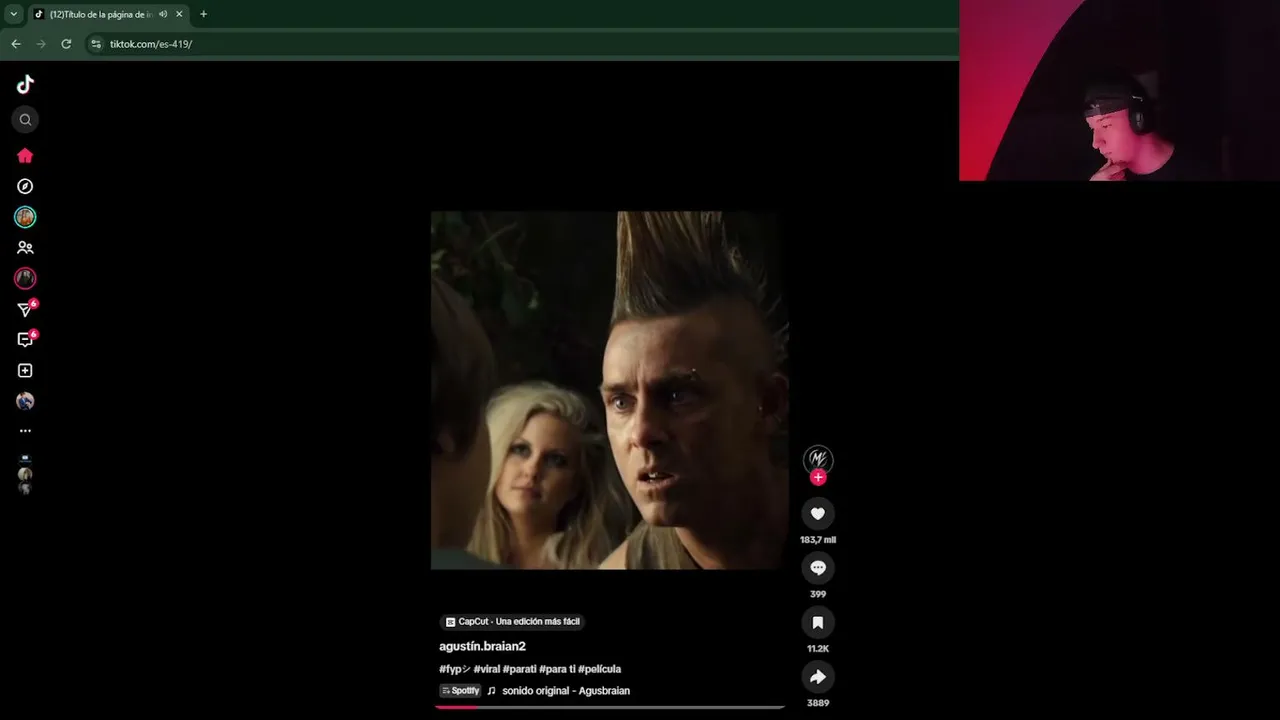Upload a new video with plus icon
This screenshot has height=720, width=1280.
click(x=25, y=370)
